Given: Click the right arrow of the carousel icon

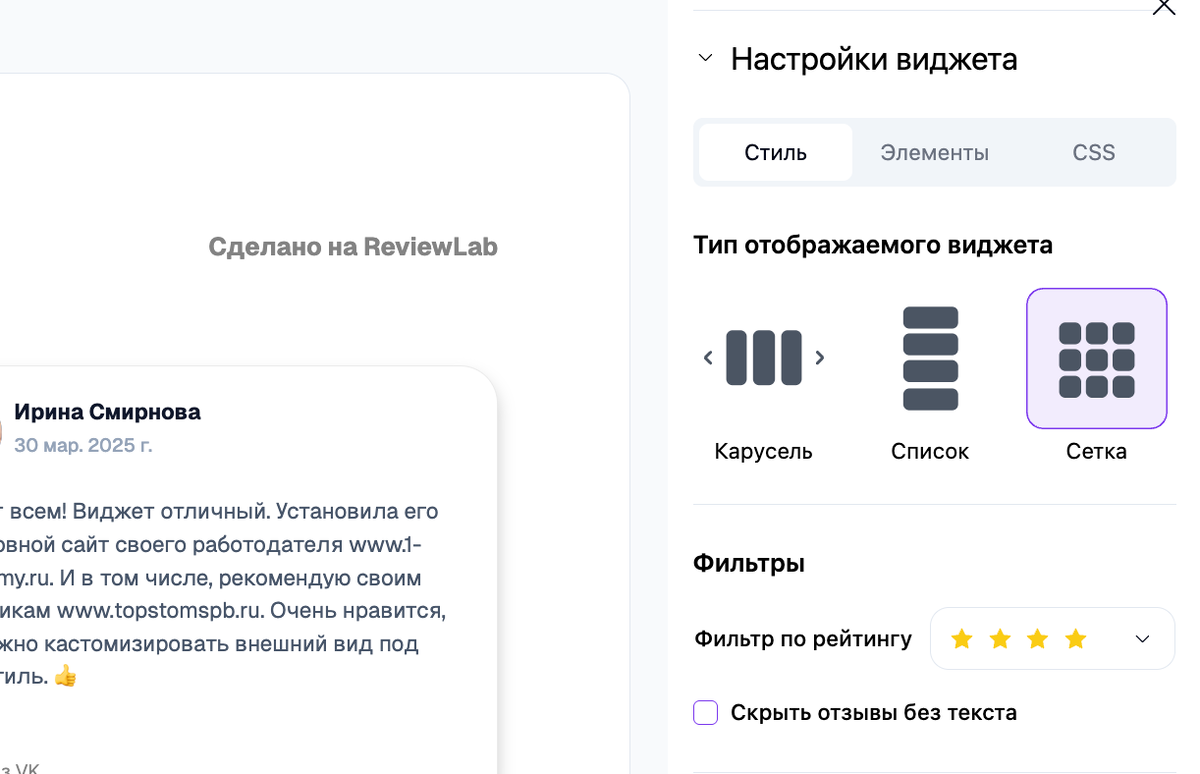Looking at the screenshot, I should point(820,357).
